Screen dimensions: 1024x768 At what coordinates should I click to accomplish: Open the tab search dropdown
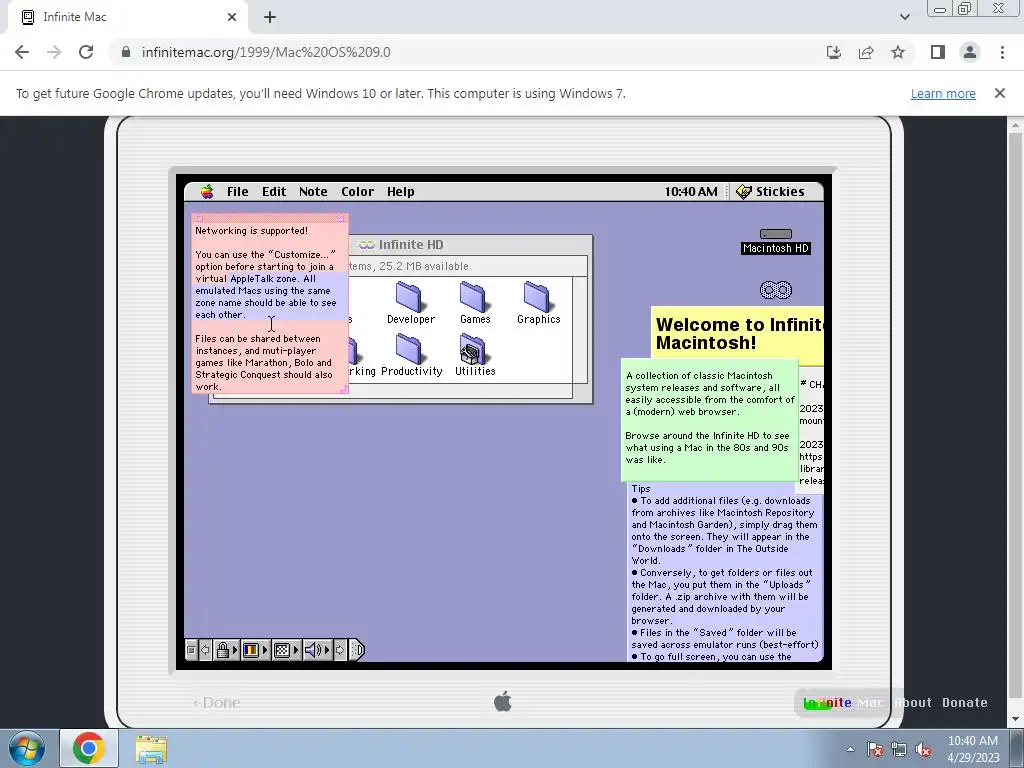click(x=904, y=17)
